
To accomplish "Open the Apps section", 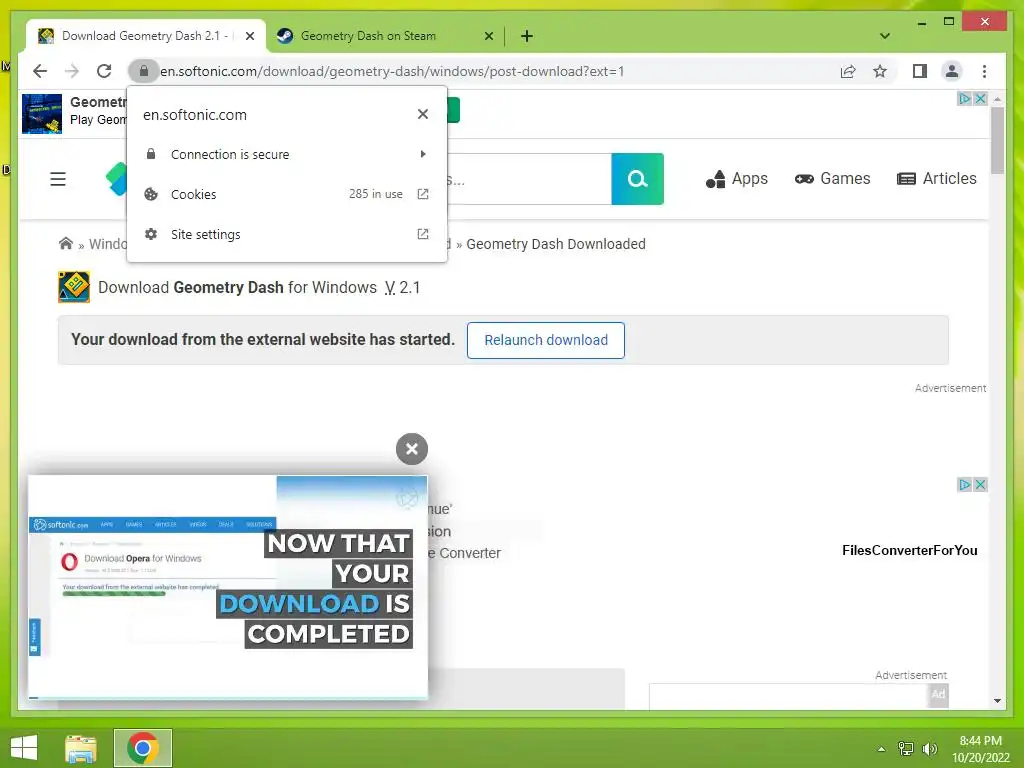I will pyautogui.click(x=737, y=179).
